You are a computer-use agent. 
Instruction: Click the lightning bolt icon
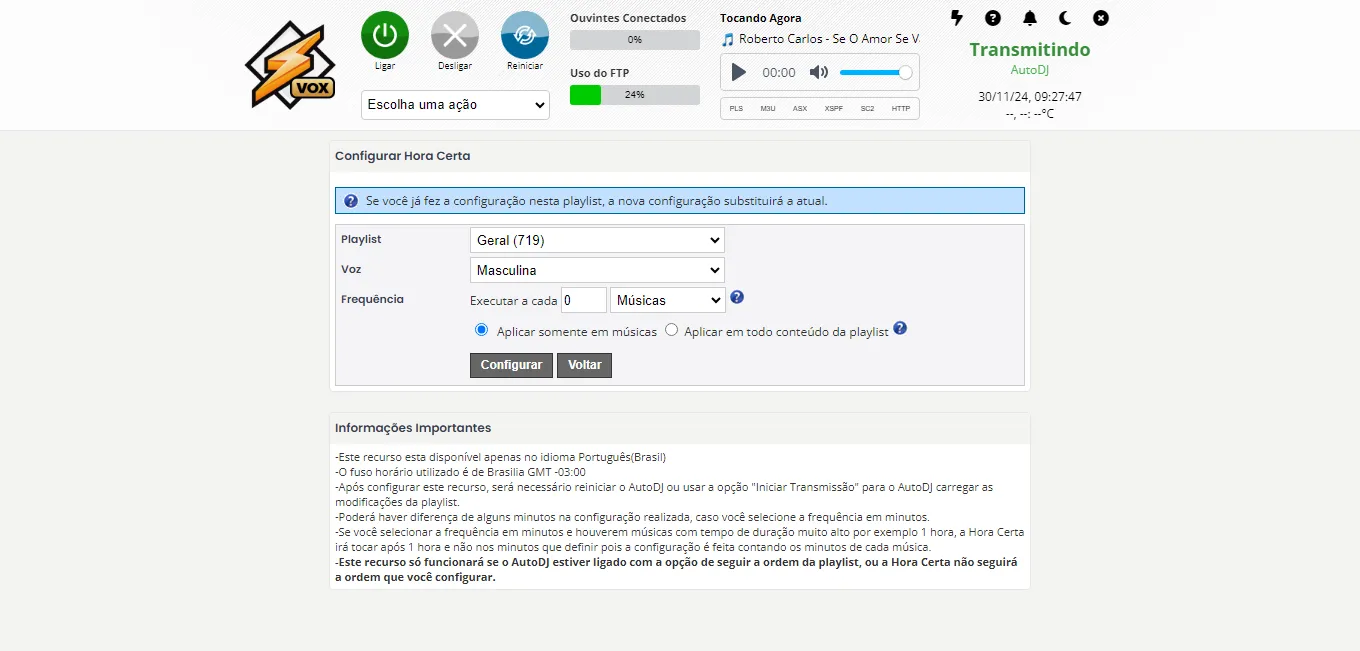coord(957,18)
